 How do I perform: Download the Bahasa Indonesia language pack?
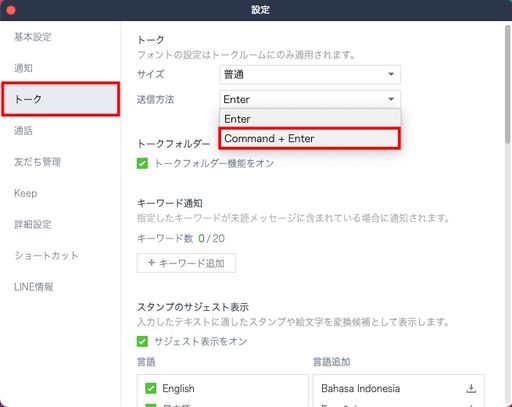coord(471,388)
